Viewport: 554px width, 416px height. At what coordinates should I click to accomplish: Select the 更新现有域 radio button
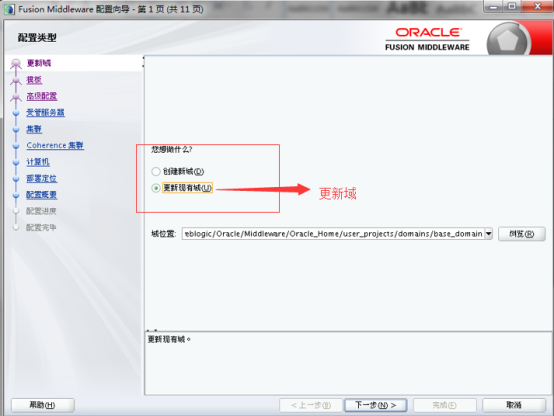(x=156, y=188)
